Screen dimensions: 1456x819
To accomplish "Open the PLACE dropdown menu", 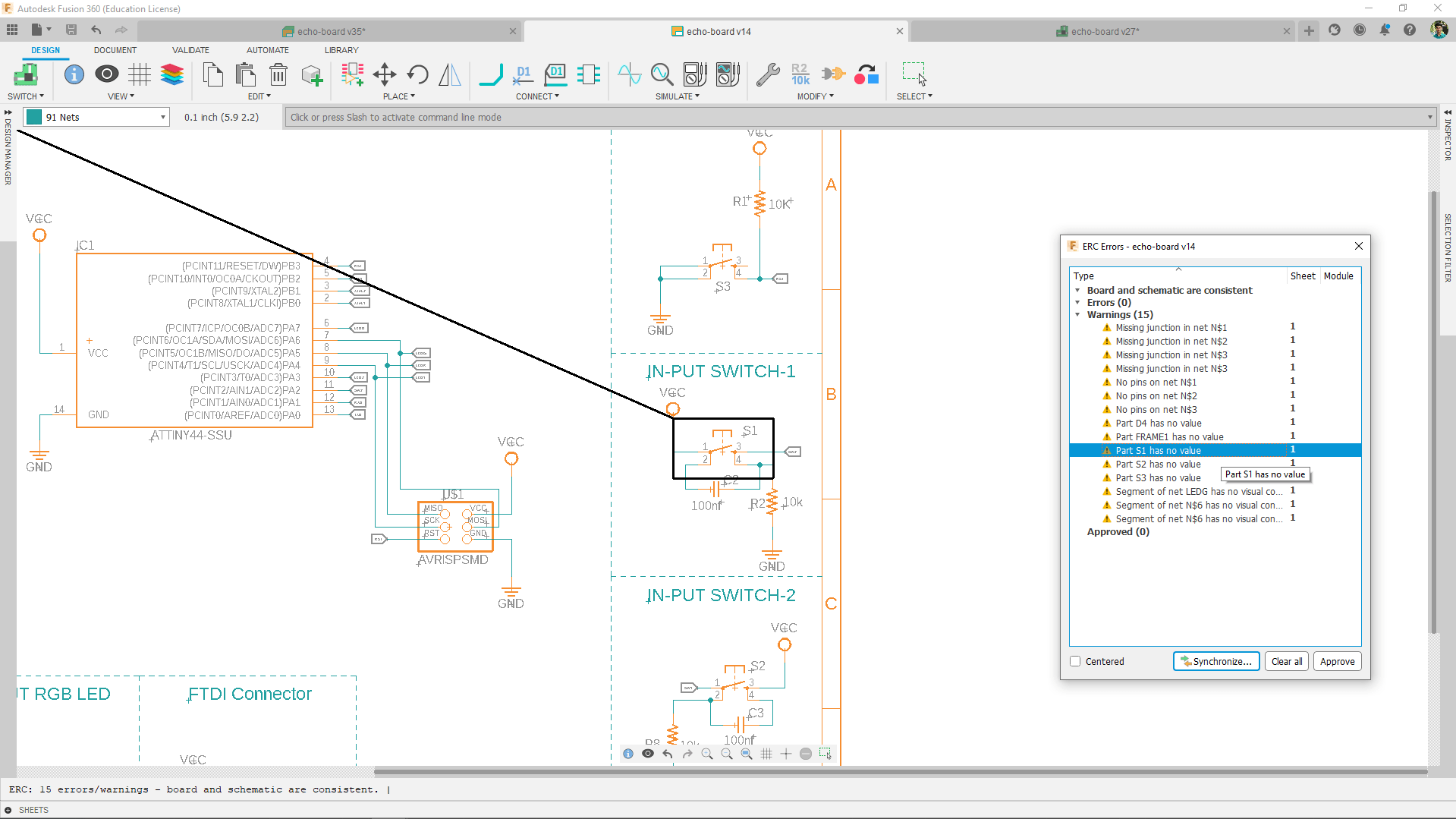I will click(399, 96).
